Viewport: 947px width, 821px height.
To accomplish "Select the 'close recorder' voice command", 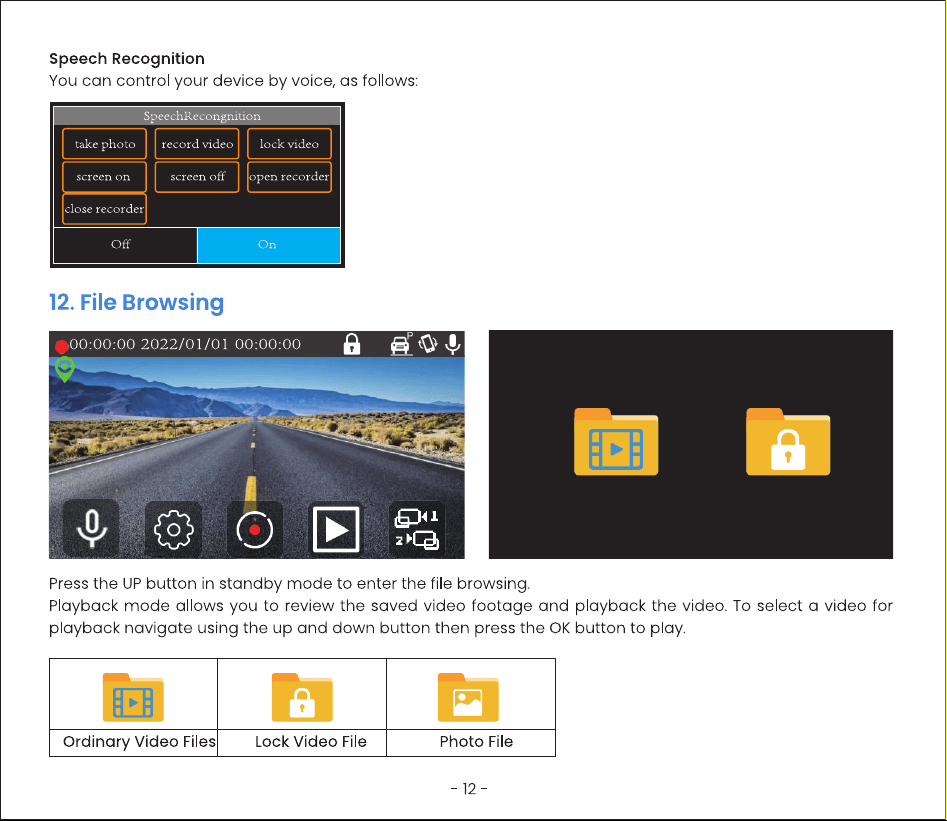I will (x=104, y=209).
